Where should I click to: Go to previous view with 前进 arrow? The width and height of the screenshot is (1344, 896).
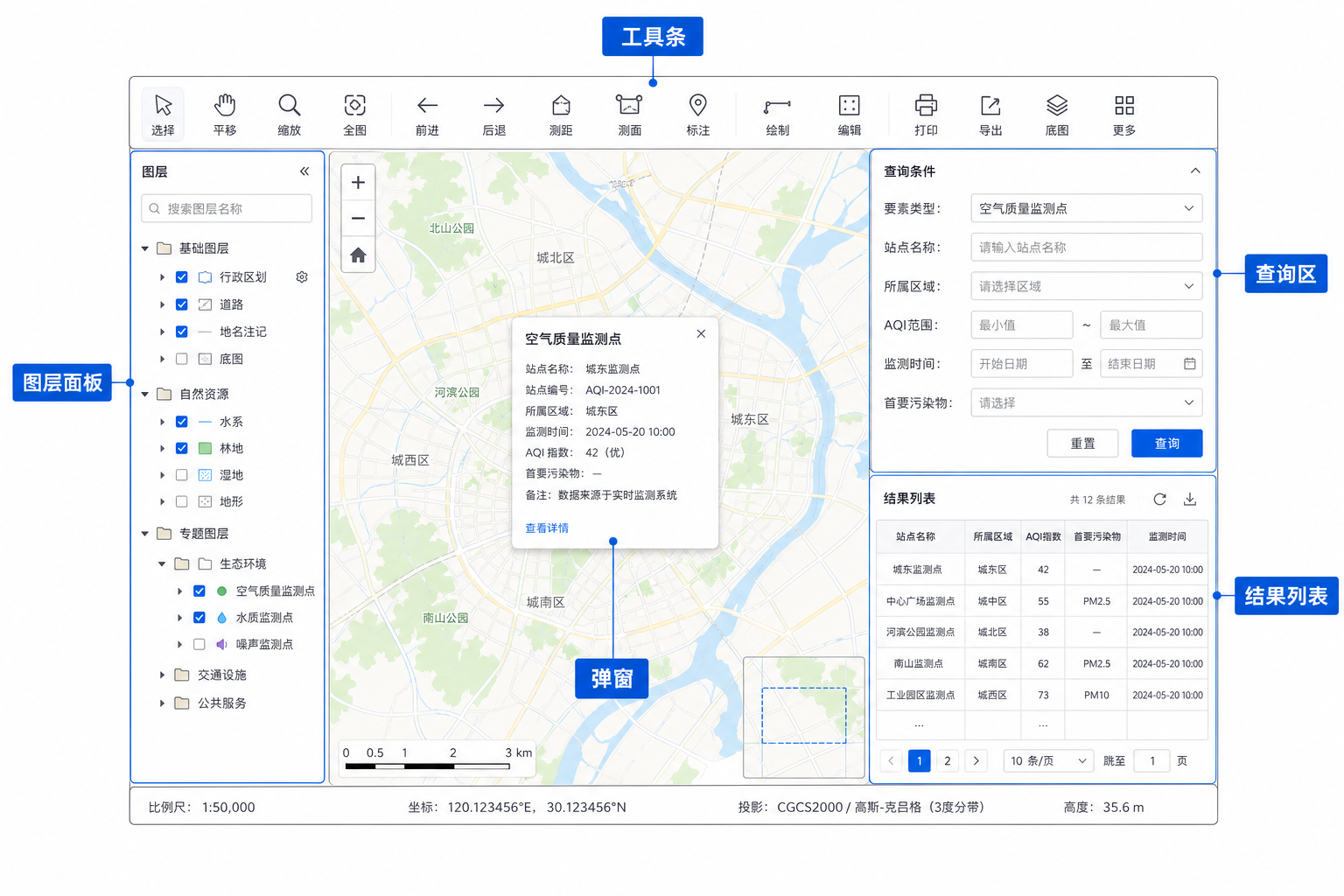point(427,114)
